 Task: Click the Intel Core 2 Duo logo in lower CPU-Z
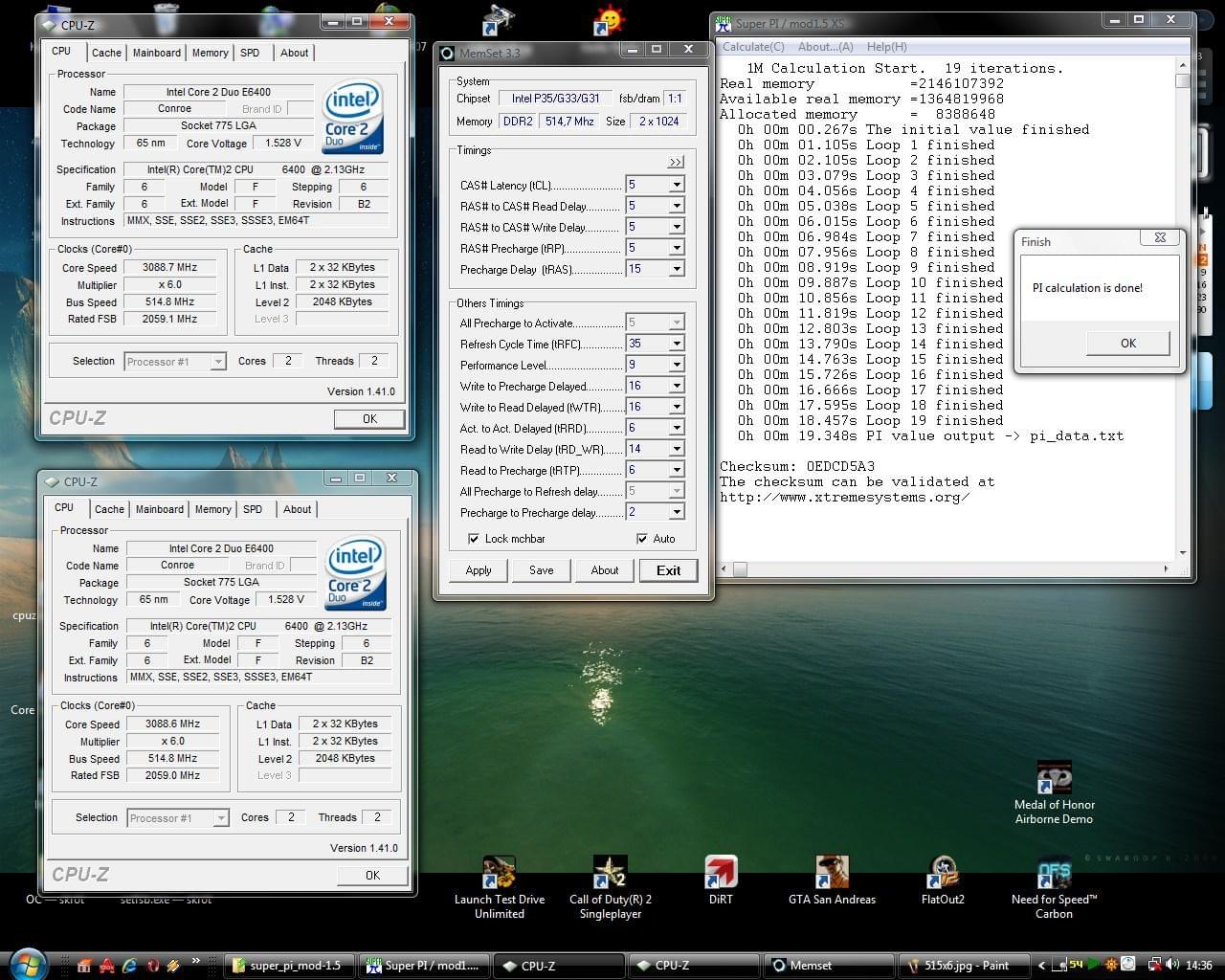[x=356, y=573]
